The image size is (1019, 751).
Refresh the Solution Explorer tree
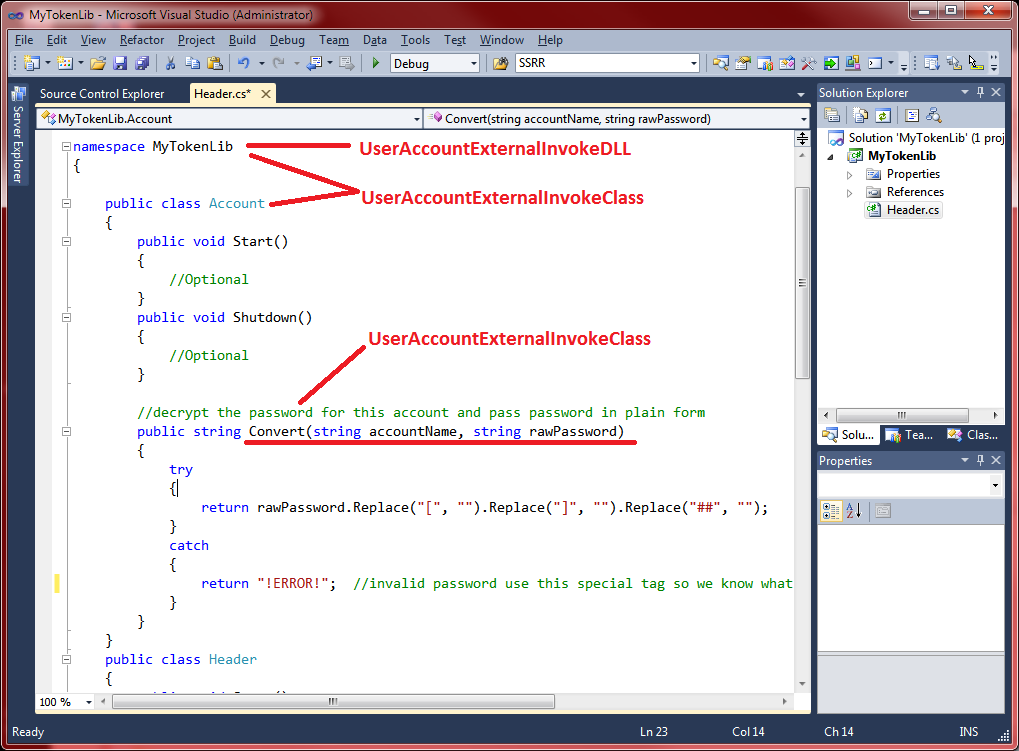click(883, 116)
